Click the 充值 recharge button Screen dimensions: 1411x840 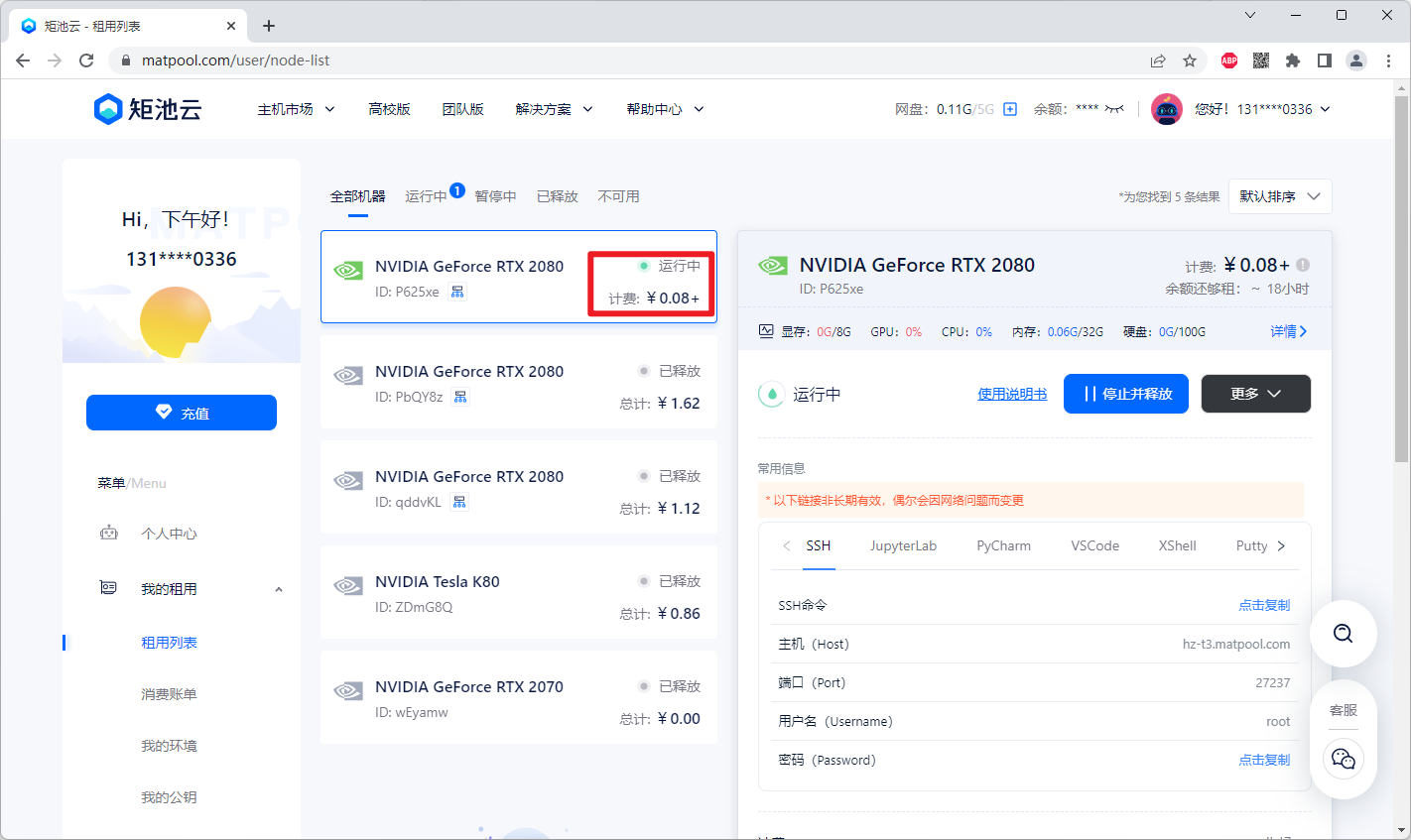(182, 413)
